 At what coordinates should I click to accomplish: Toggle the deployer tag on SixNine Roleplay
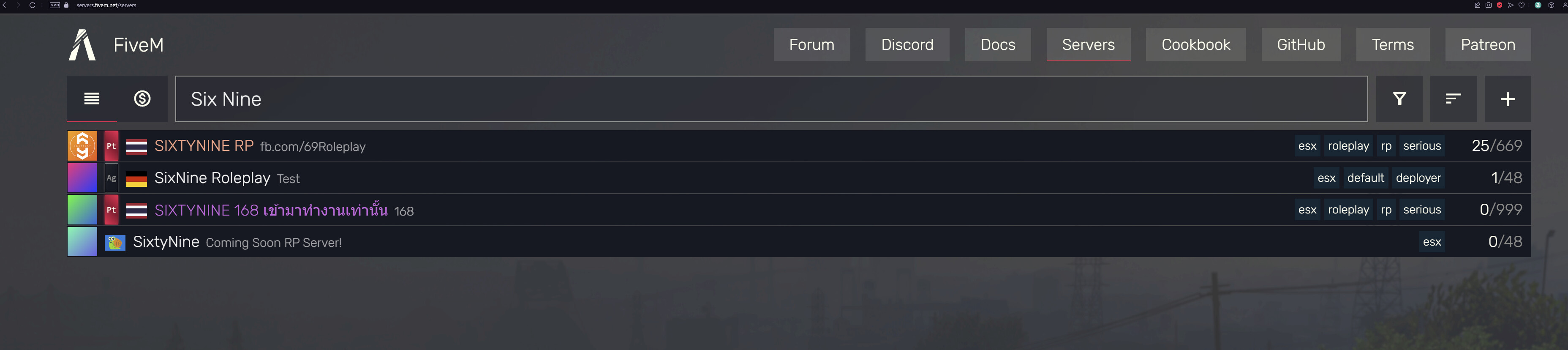1419,178
